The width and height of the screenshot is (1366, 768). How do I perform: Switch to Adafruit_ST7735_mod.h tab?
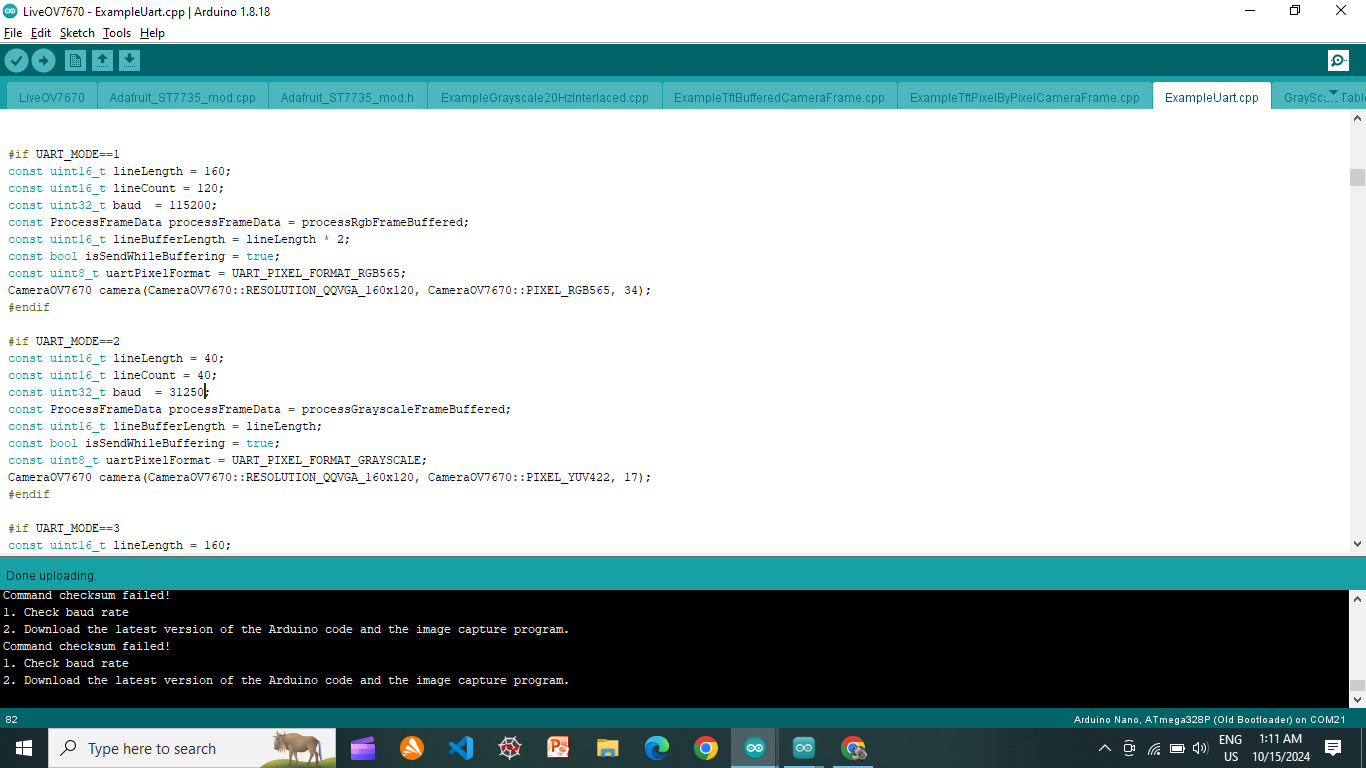(x=348, y=97)
